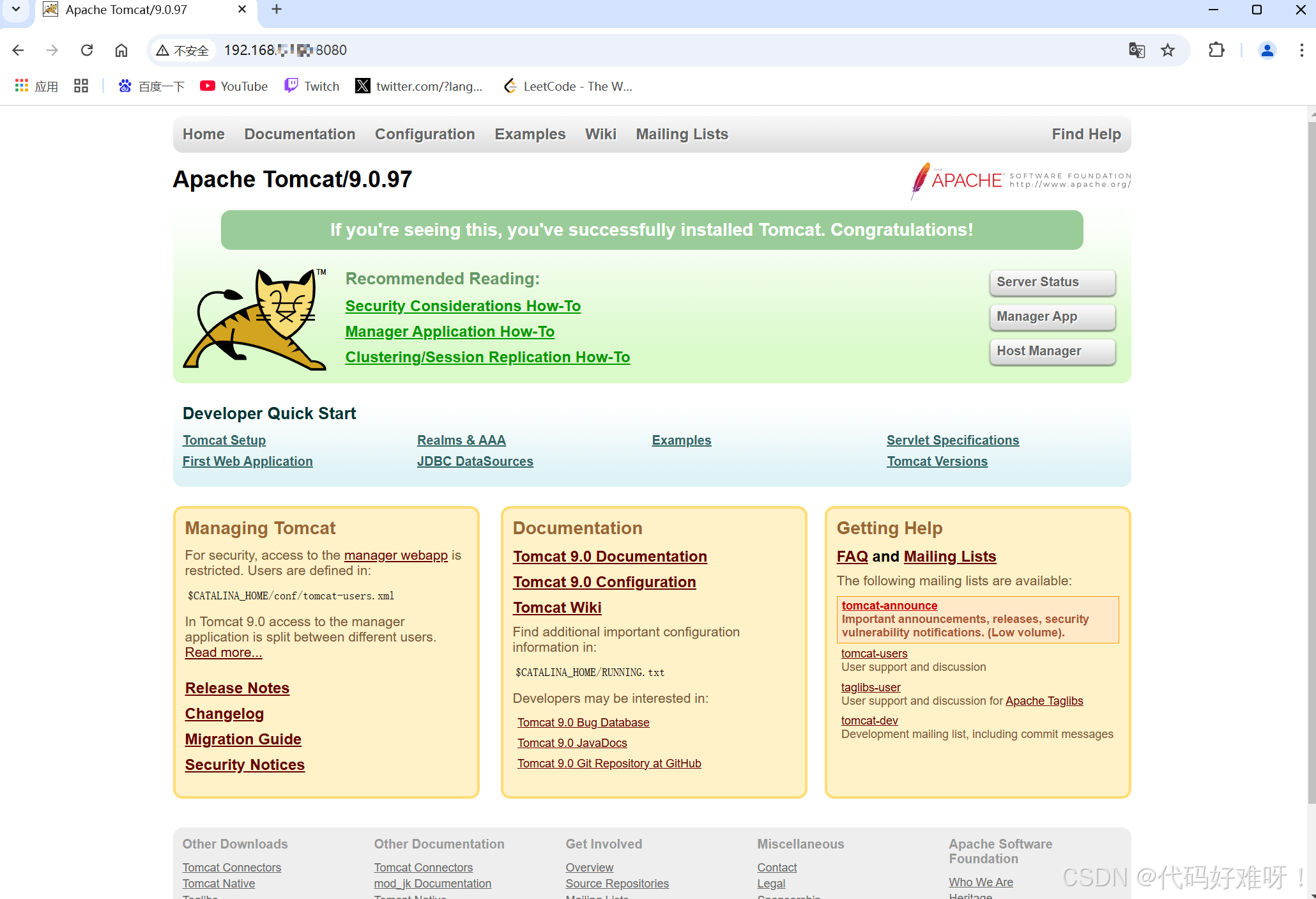
Task: Click the user profile avatar icon
Action: point(1267,50)
